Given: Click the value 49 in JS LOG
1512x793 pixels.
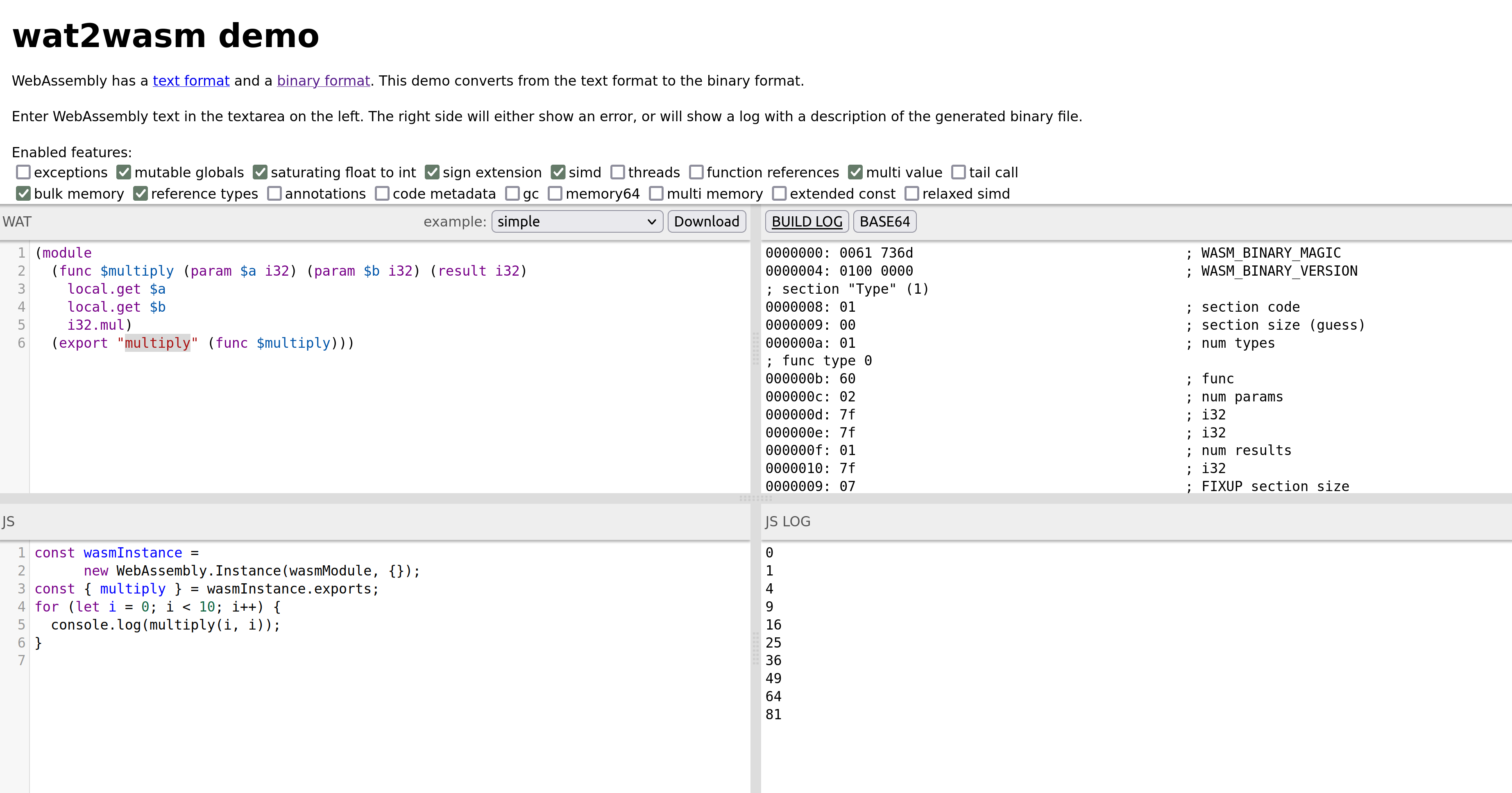Looking at the screenshot, I should 773,679.
